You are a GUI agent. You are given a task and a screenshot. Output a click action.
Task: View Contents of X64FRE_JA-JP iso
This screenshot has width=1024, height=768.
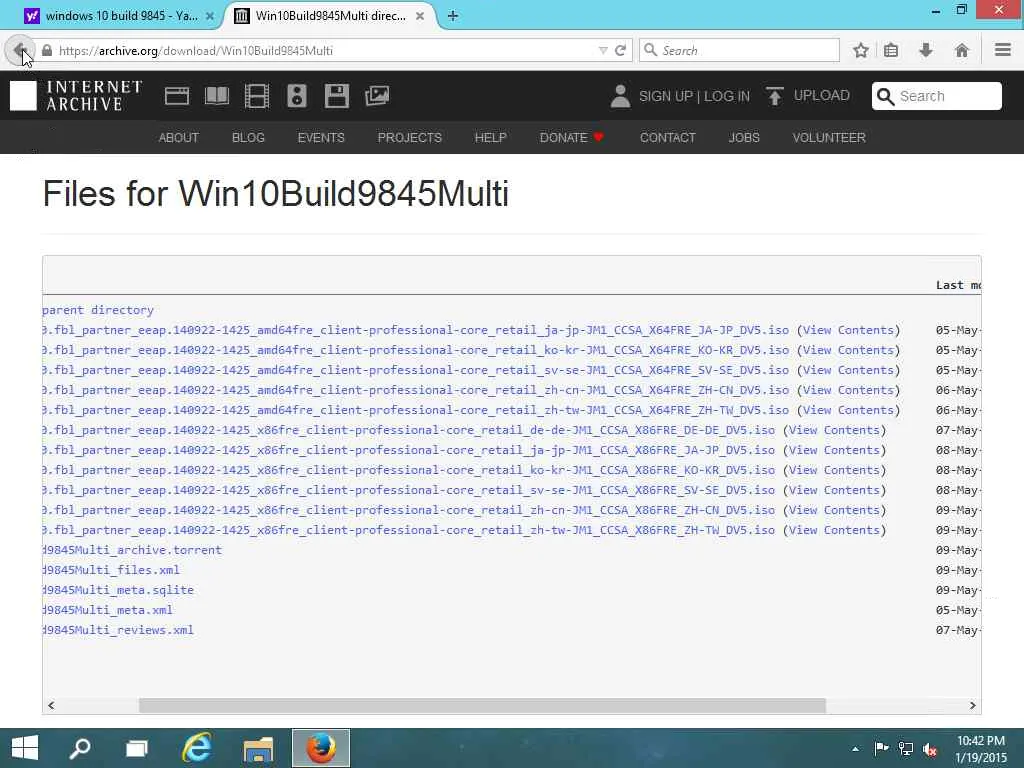(x=848, y=330)
